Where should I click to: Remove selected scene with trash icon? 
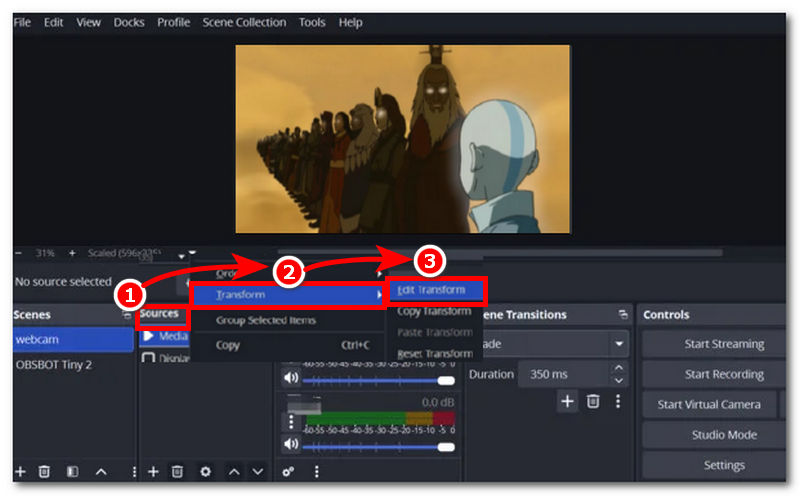click(44, 472)
